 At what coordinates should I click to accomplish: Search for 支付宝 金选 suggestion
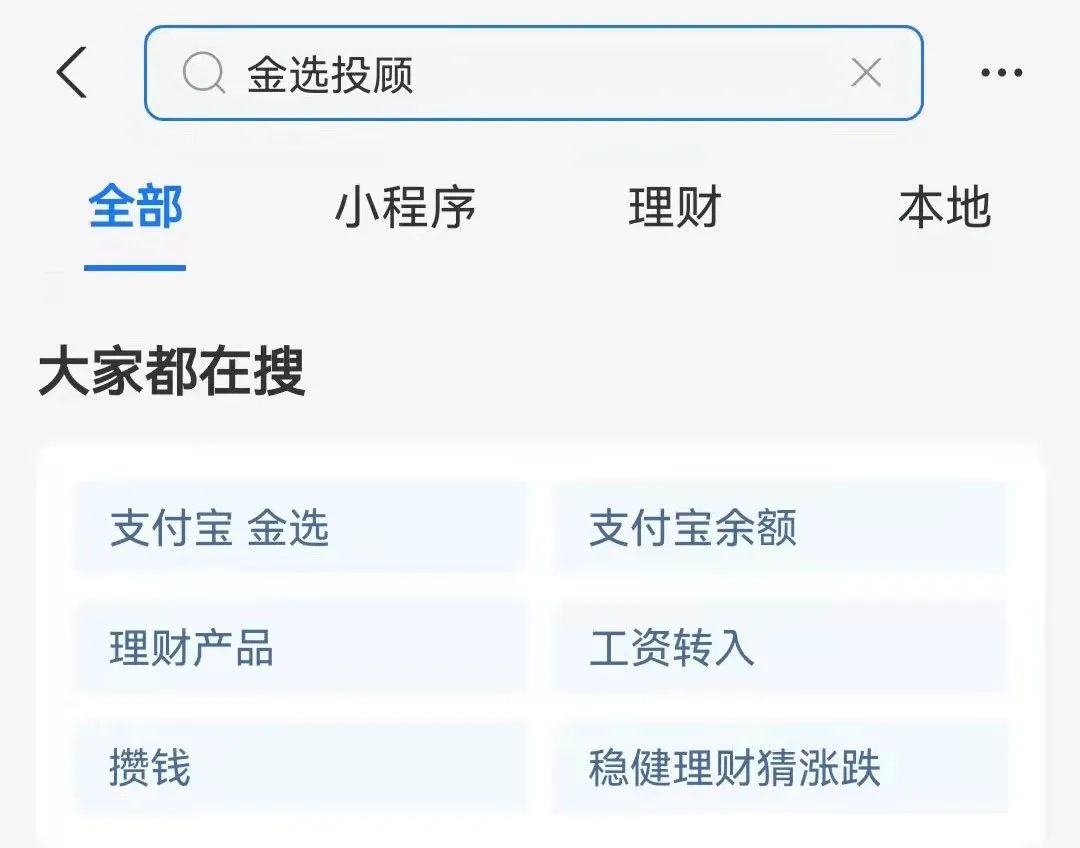coord(300,528)
